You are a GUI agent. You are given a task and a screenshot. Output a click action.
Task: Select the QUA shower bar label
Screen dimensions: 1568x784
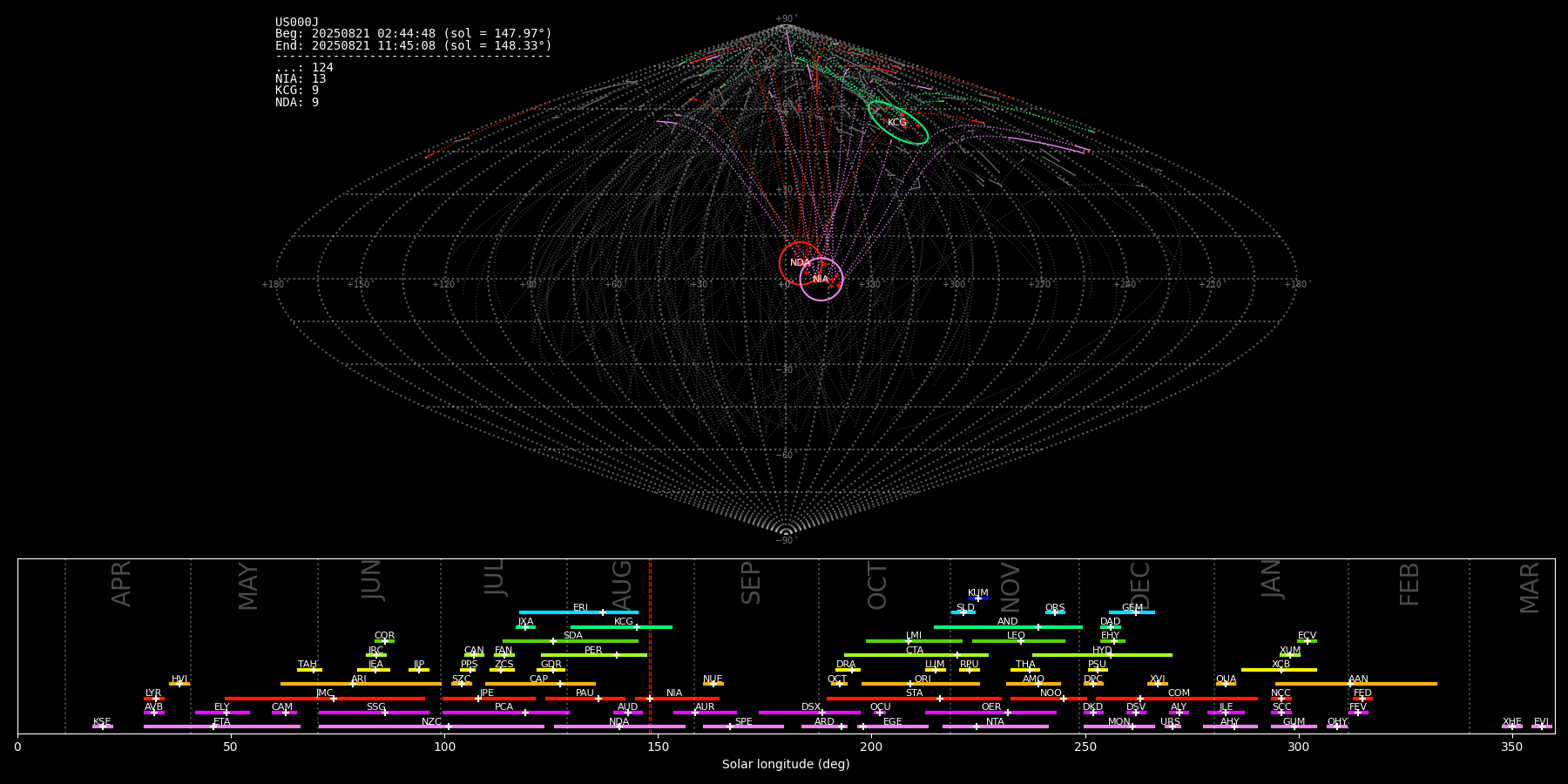pos(1226,679)
